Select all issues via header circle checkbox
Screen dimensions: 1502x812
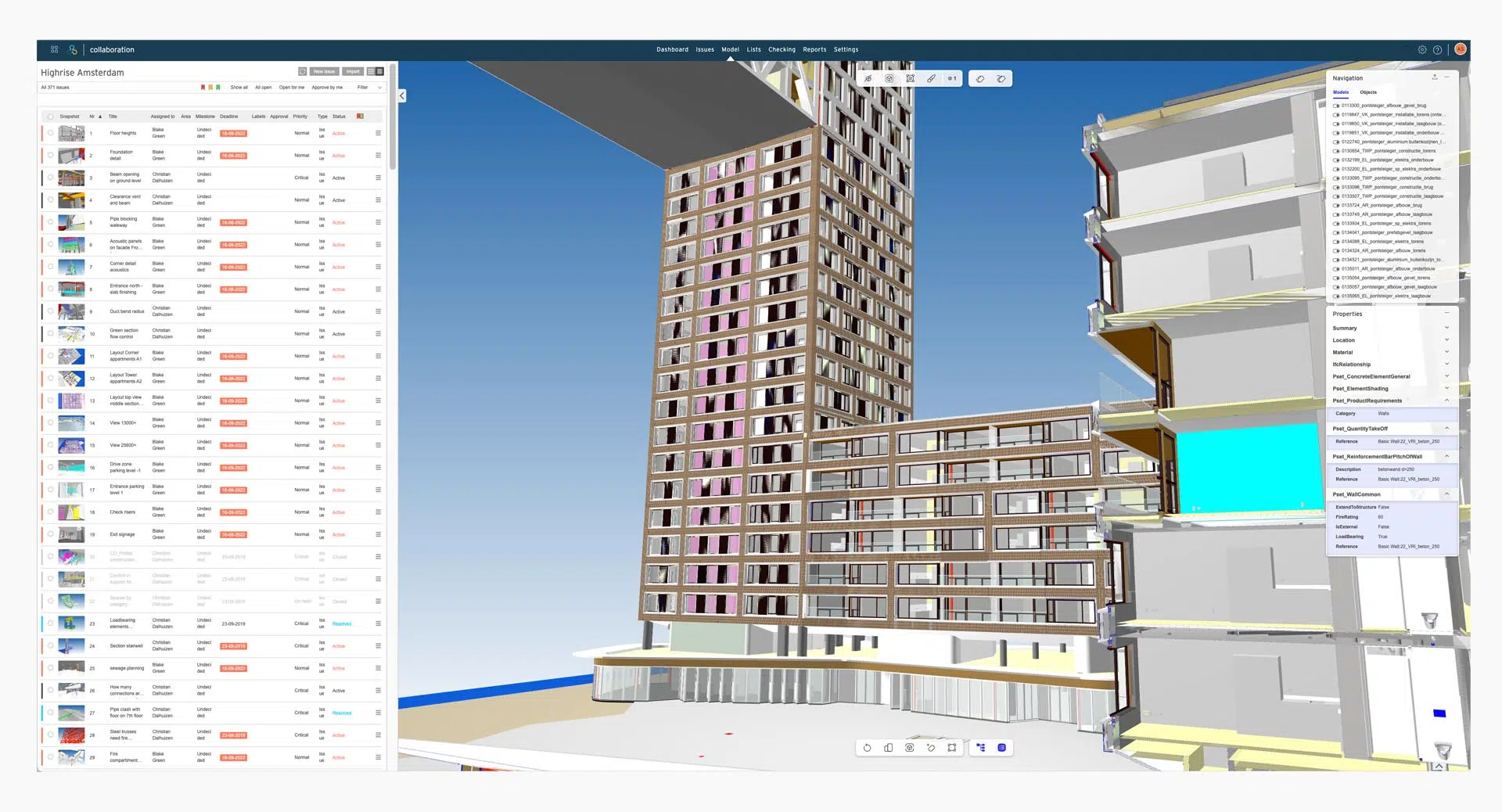[50, 117]
